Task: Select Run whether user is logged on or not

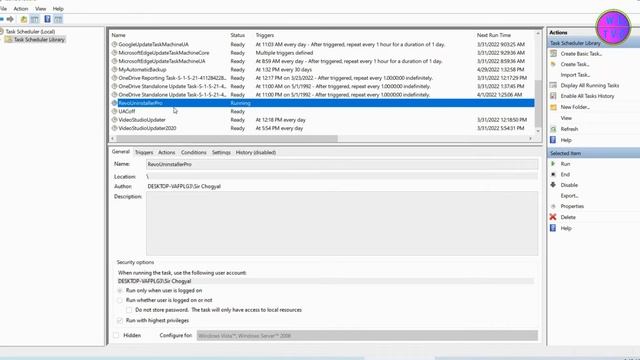Action: 120,300
